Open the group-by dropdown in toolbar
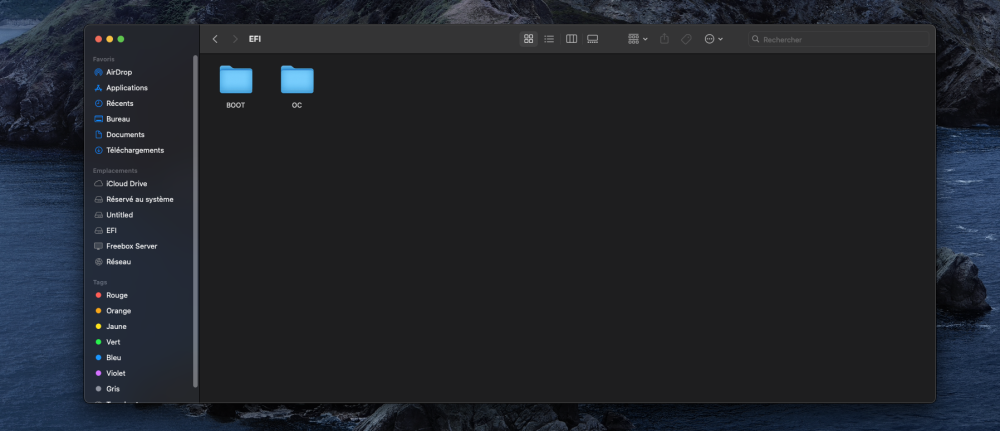The width and height of the screenshot is (1000, 431). (638, 39)
